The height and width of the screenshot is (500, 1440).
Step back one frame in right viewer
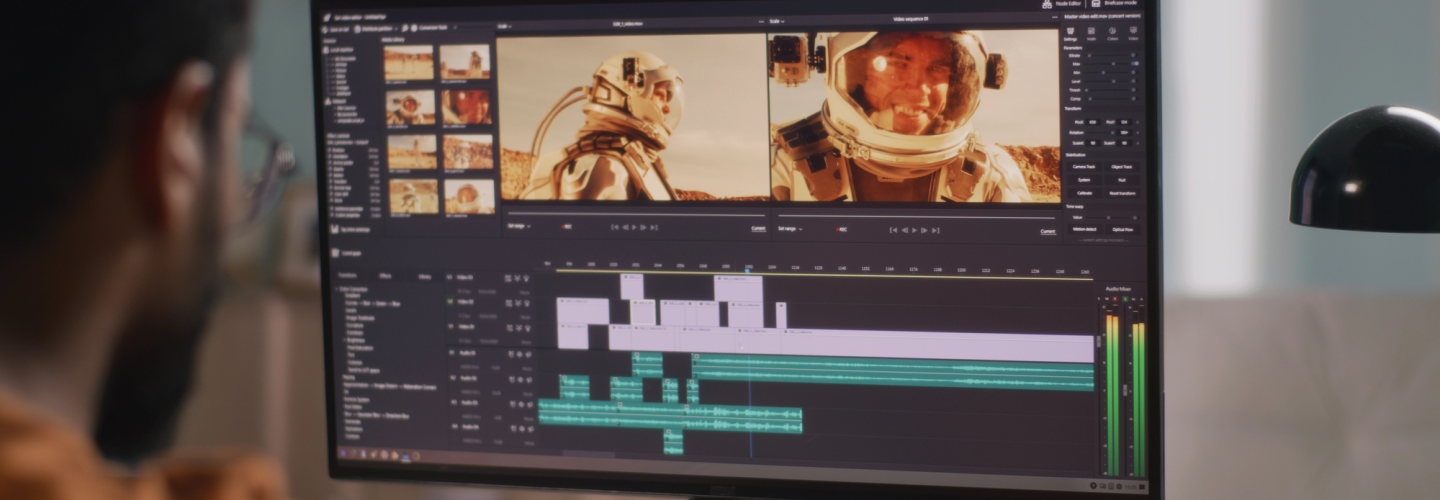(x=905, y=230)
